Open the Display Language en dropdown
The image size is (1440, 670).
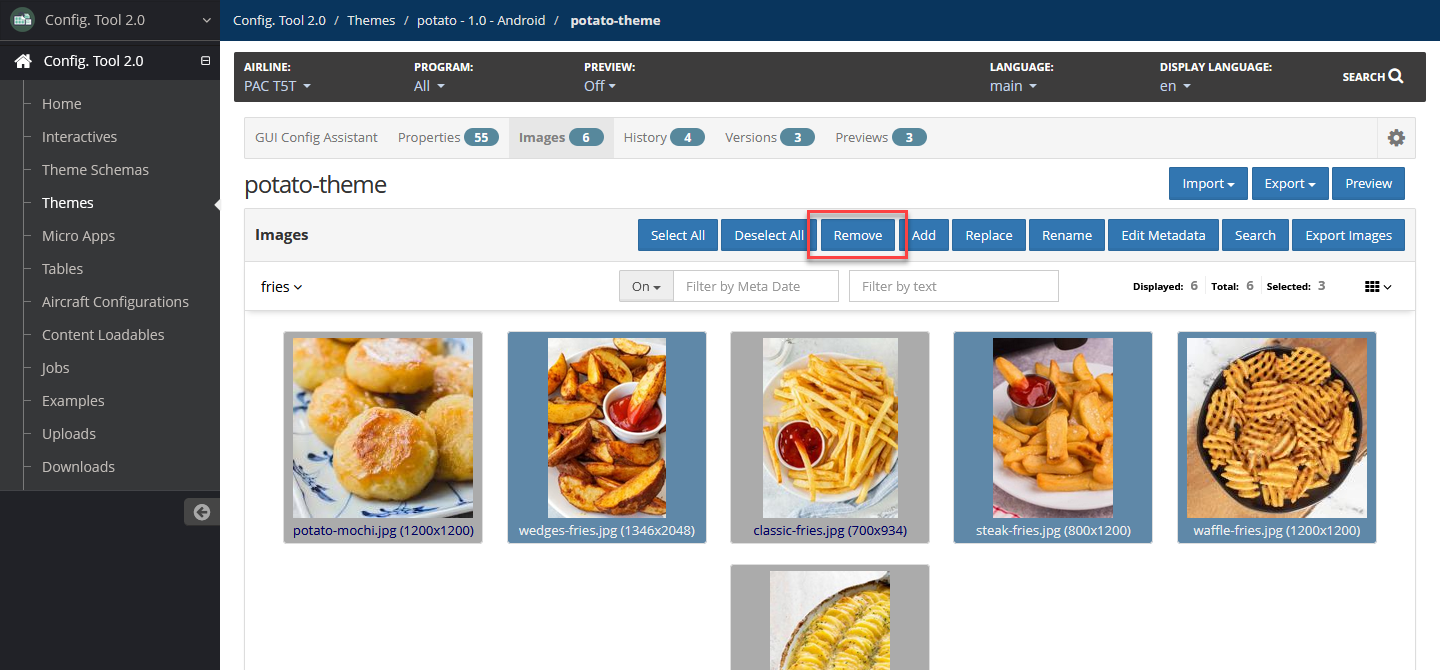point(1175,86)
